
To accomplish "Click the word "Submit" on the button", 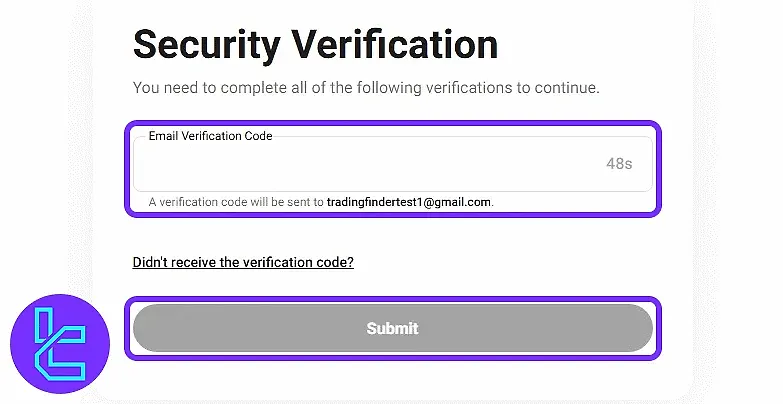I will (392, 328).
